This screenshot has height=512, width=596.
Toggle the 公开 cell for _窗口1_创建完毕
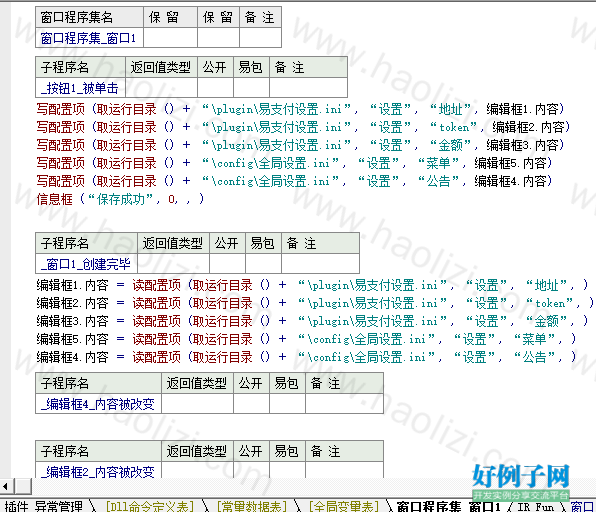pos(227,263)
